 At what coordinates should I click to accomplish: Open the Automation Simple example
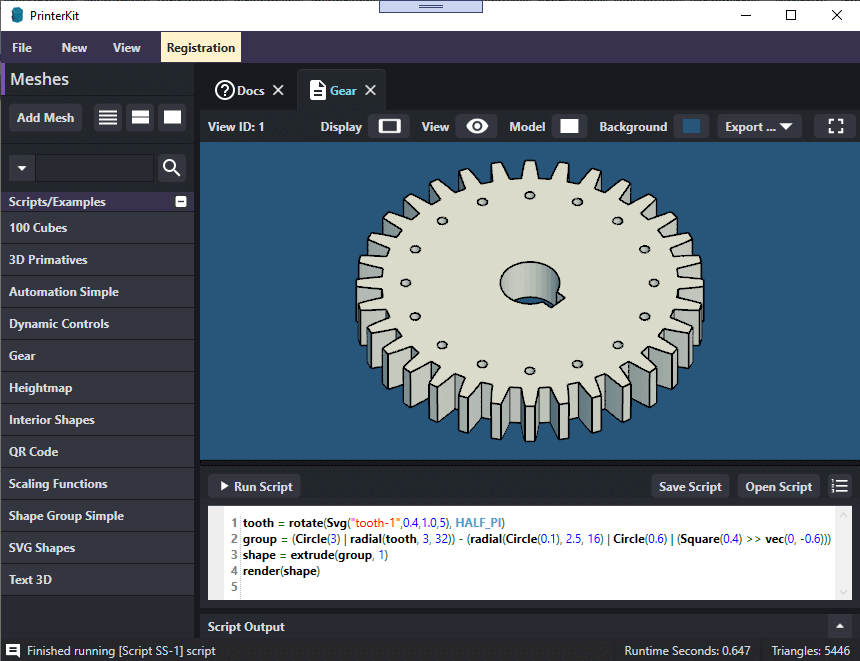point(98,292)
